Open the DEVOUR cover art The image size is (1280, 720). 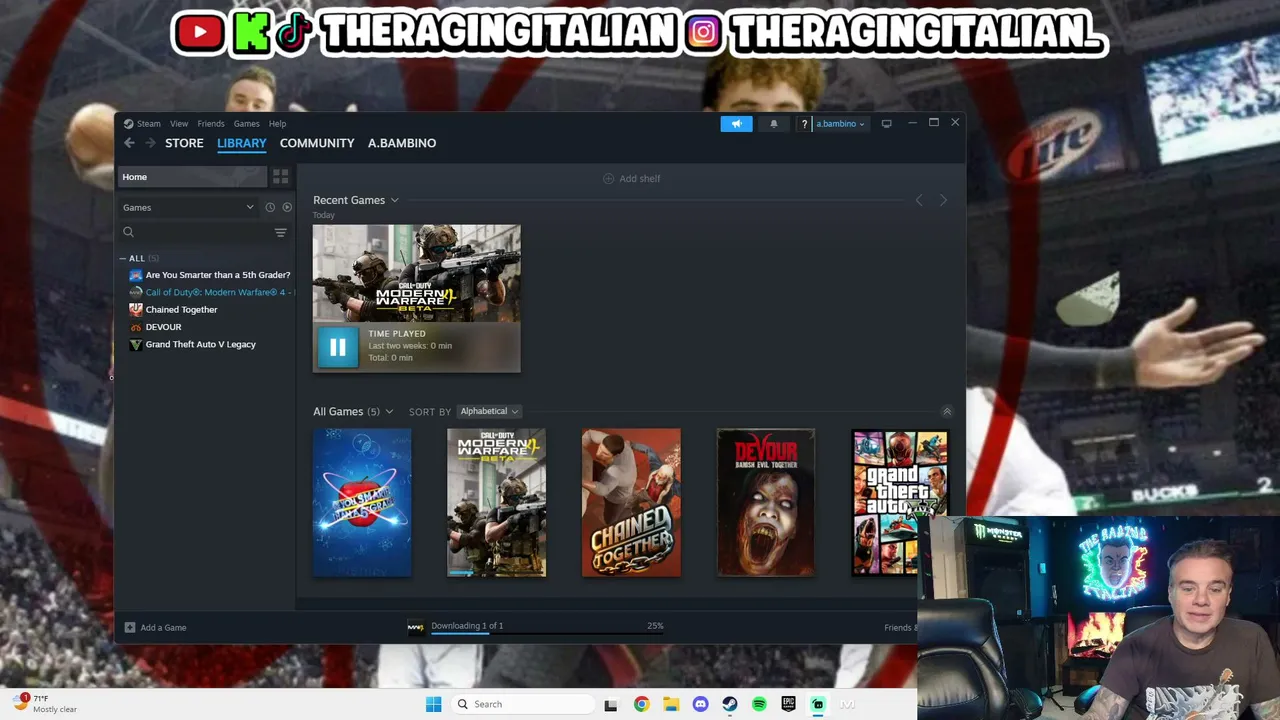click(x=766, y=503)
